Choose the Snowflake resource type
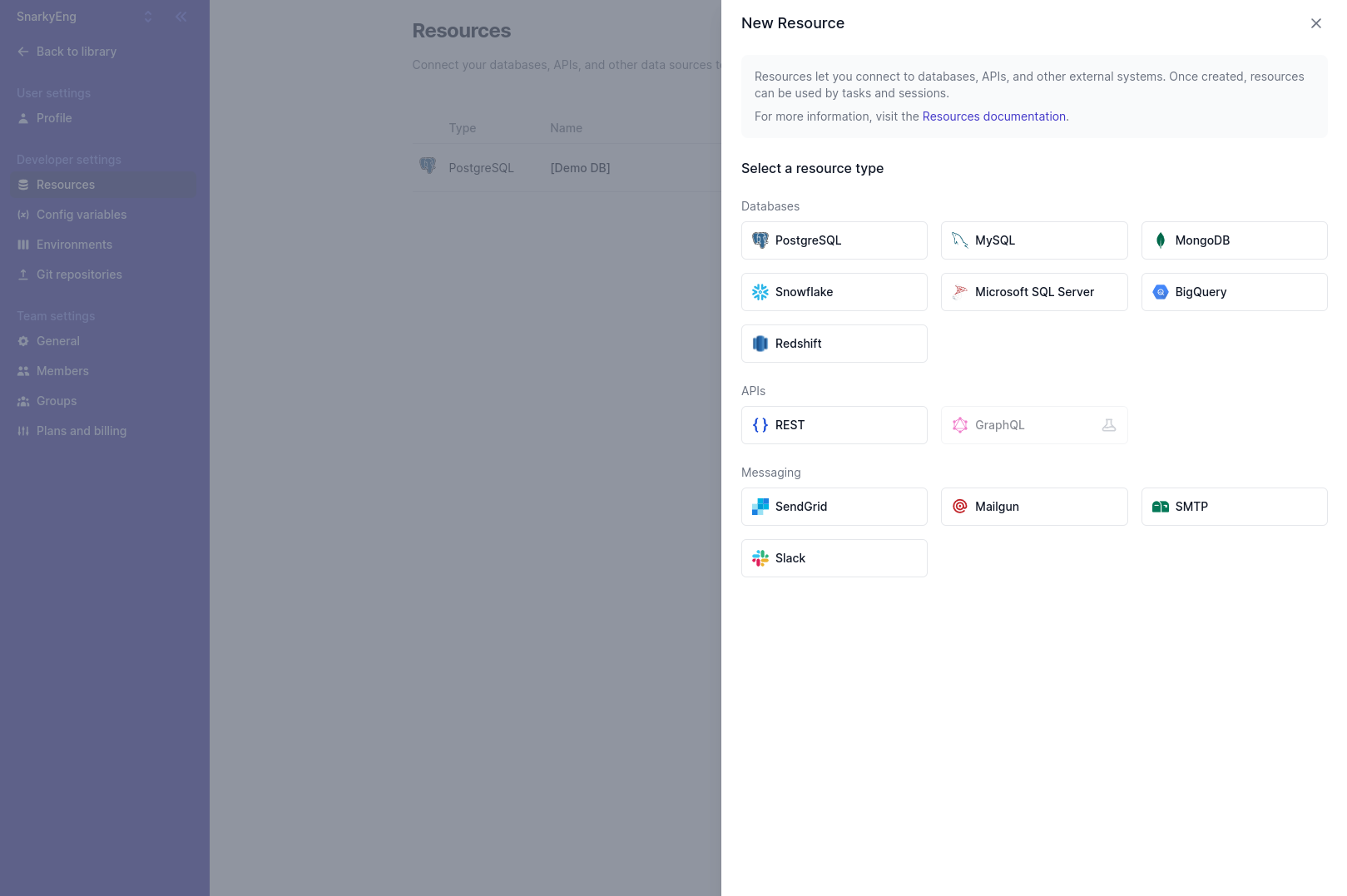This screenshot has height=896, width=1347. pos(834,292)
